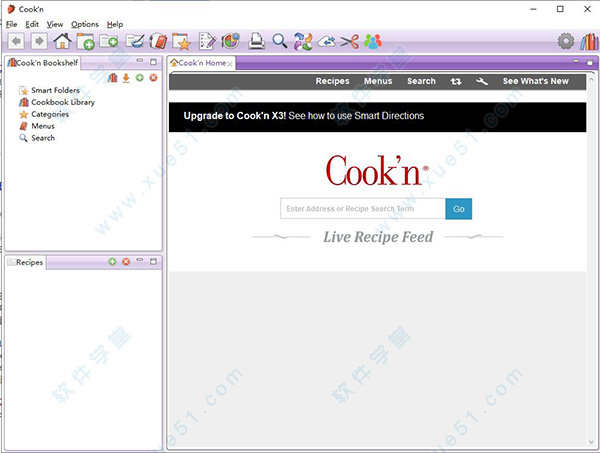
Task: Click the colorful people community icon
Action: (373, 41)
